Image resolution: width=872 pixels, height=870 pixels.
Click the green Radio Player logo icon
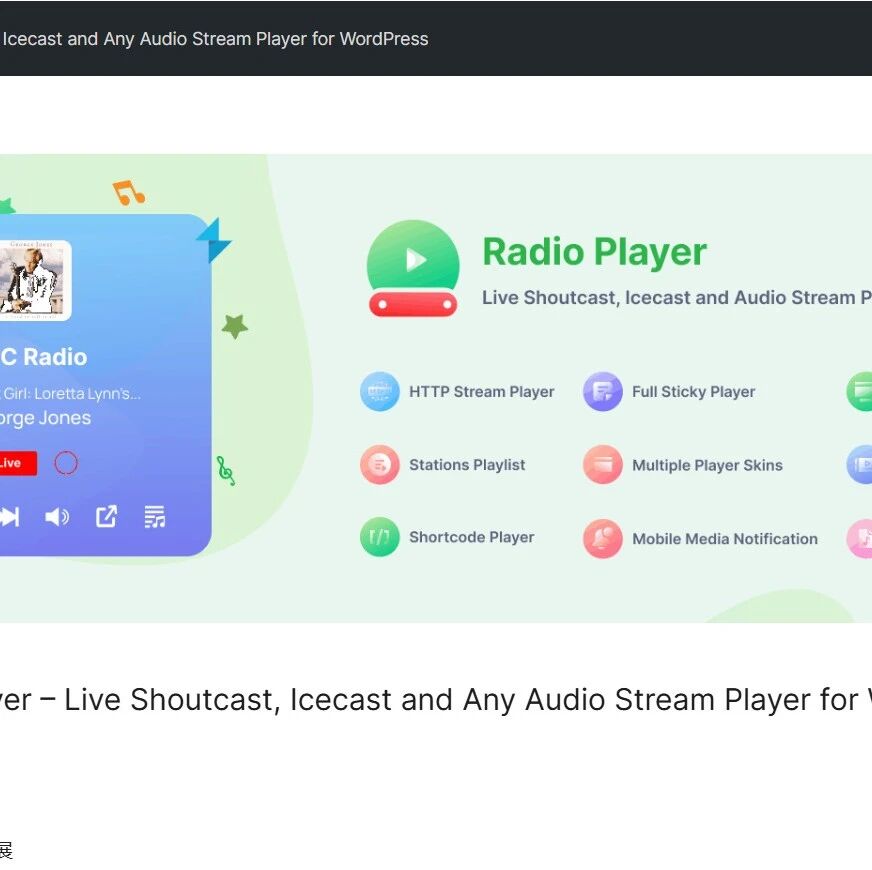coord(413,269)
